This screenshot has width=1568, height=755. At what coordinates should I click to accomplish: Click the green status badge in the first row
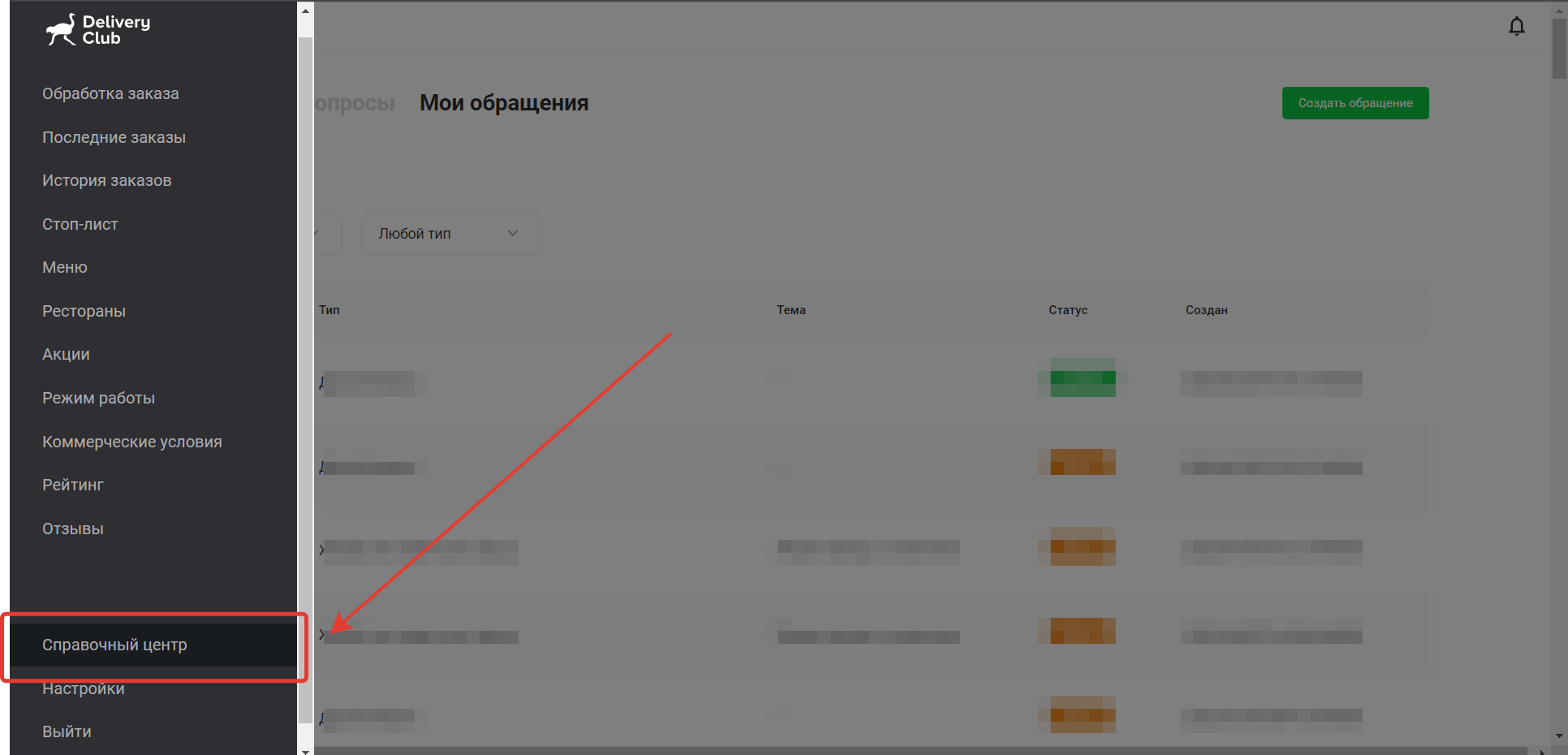point(1083,377)
